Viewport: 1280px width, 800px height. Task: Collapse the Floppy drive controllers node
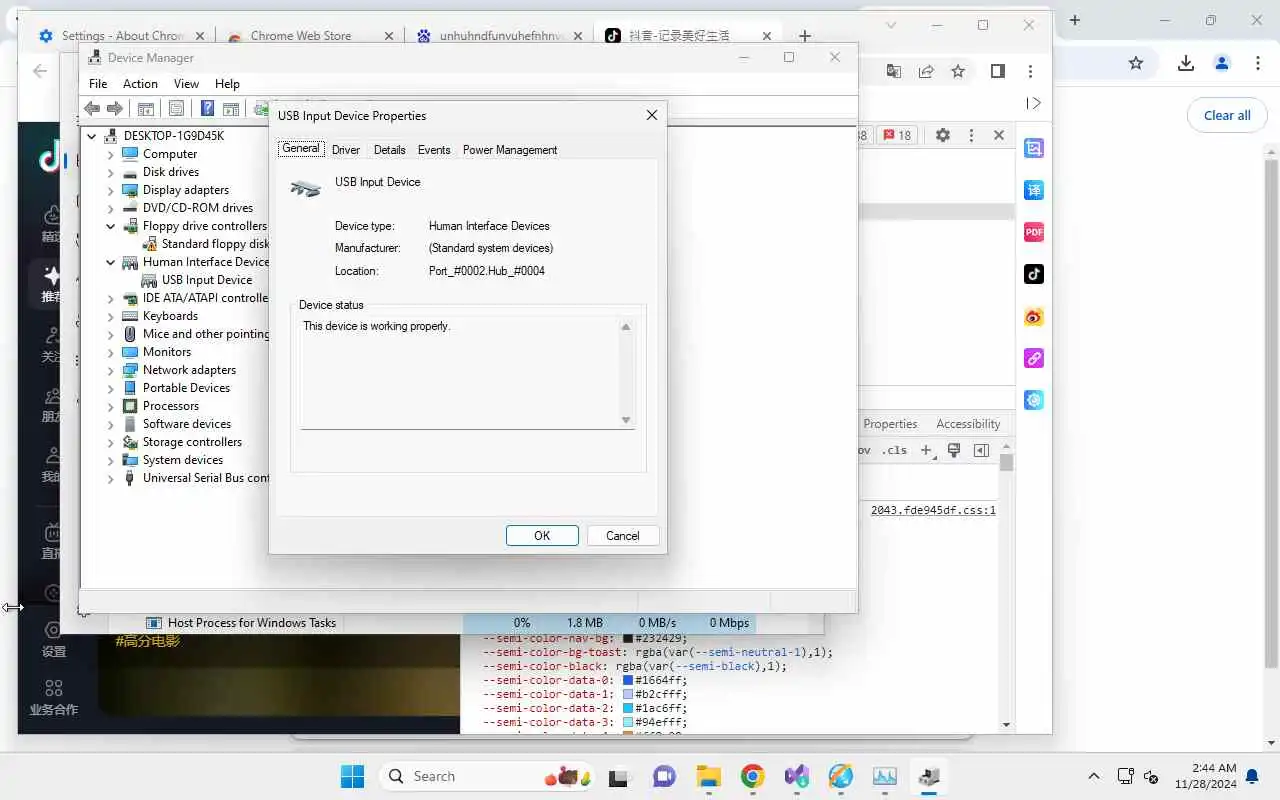(x=111, y=226)
